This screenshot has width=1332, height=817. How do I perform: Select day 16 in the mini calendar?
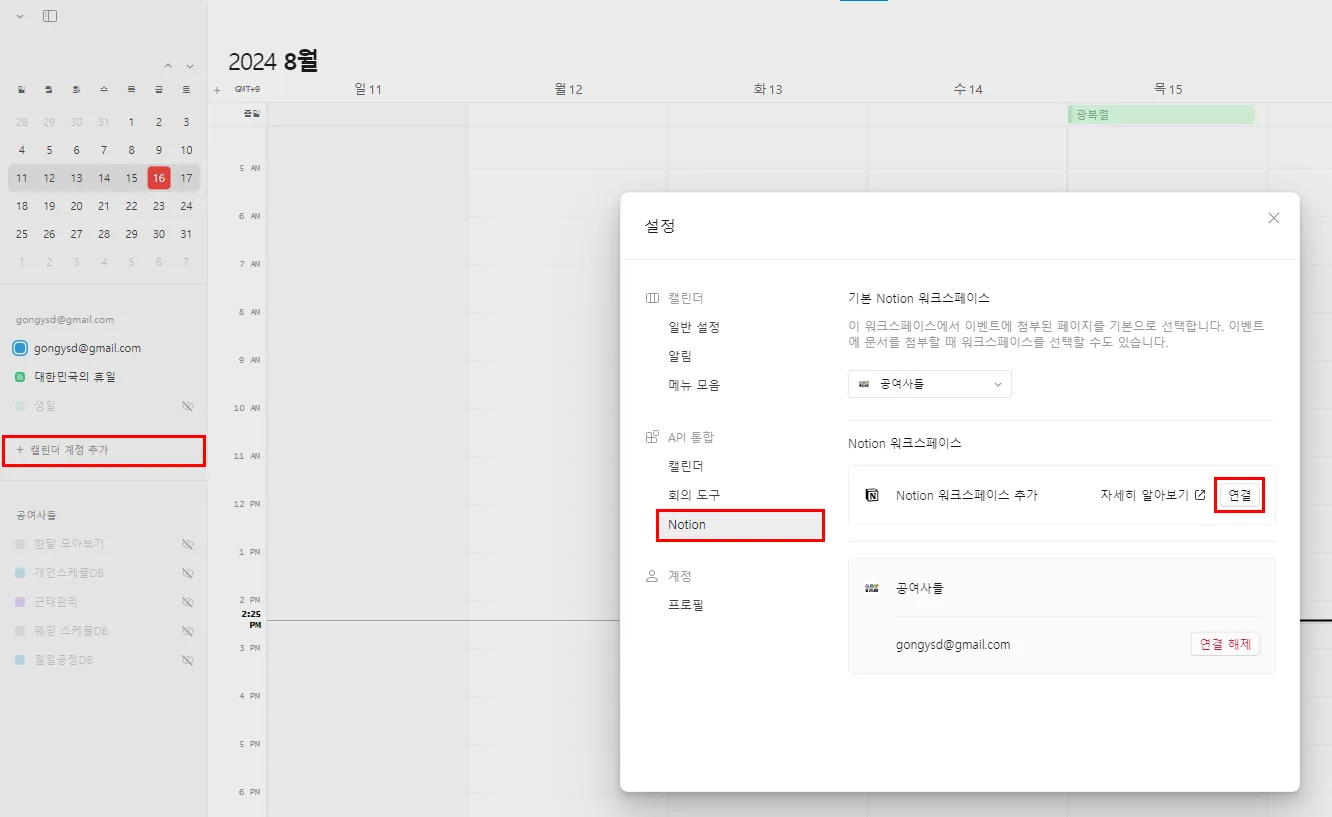[158, 177]
